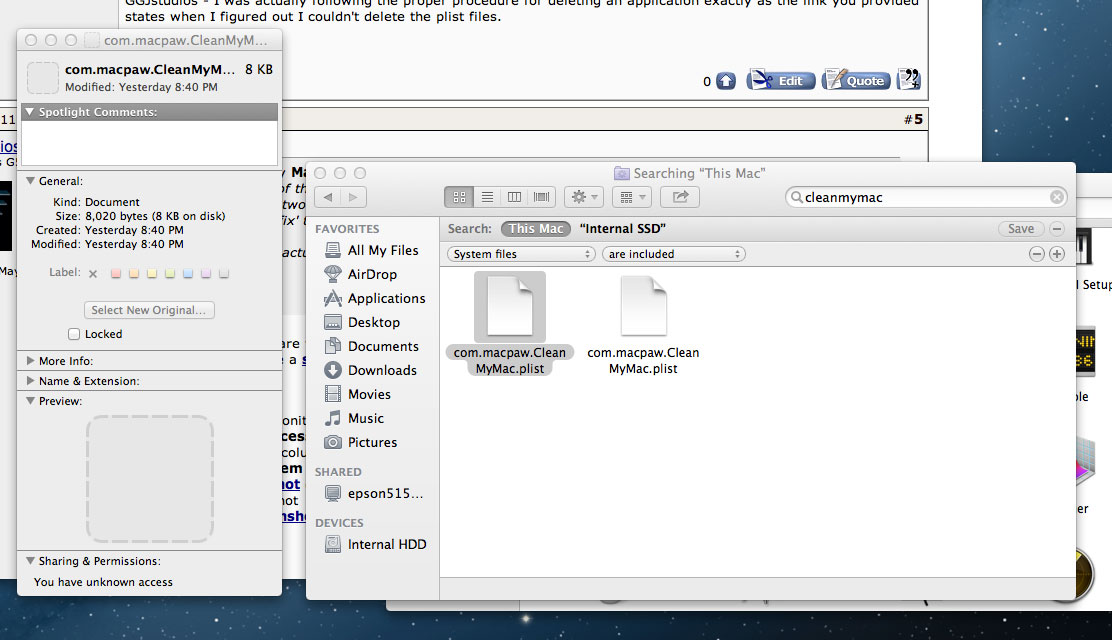Apply the red label color
Screen dimensions: 1112x640
click(x=116, y=273)
